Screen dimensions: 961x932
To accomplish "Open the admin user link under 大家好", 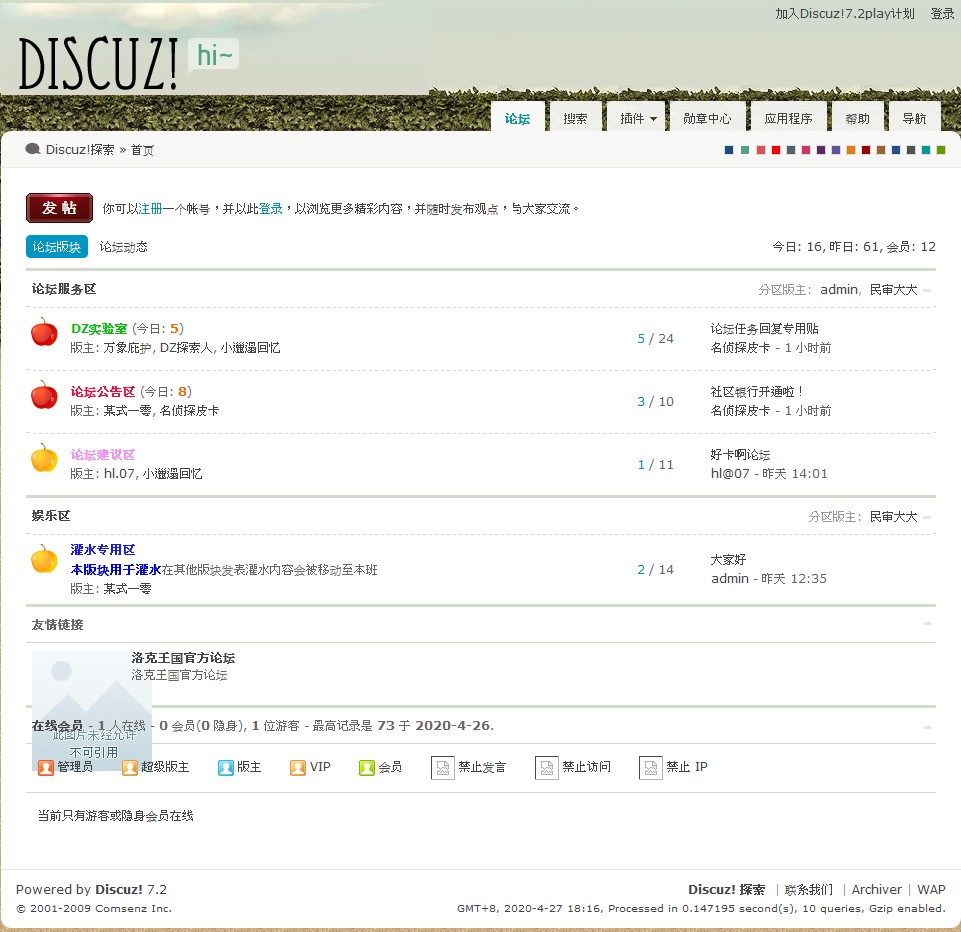I will click(x=730, y=578).
